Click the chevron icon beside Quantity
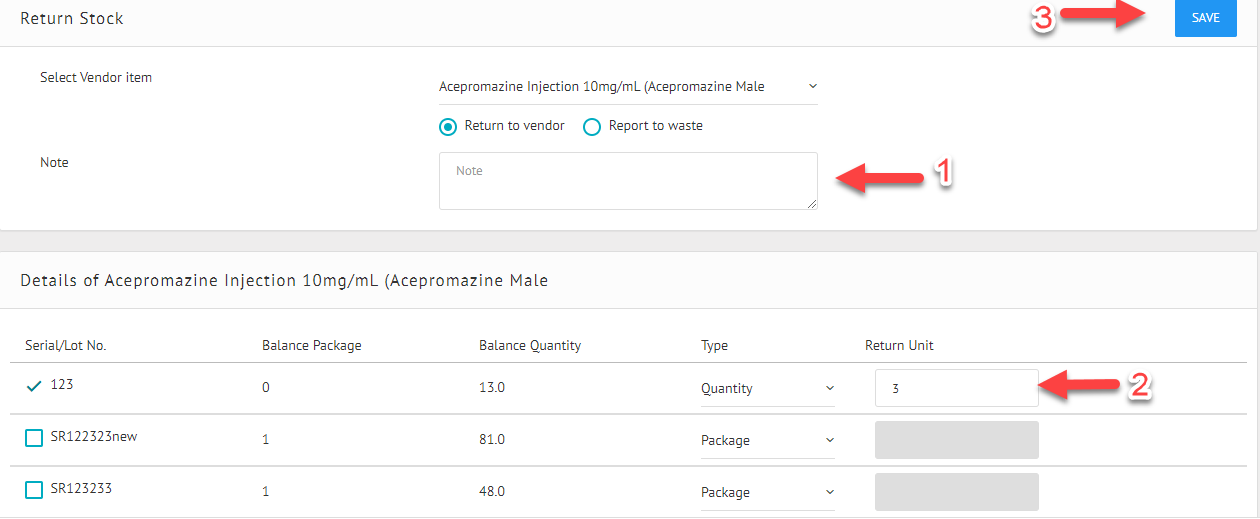The width and height of the screenshot is (1260, 519). coord(829,388)
